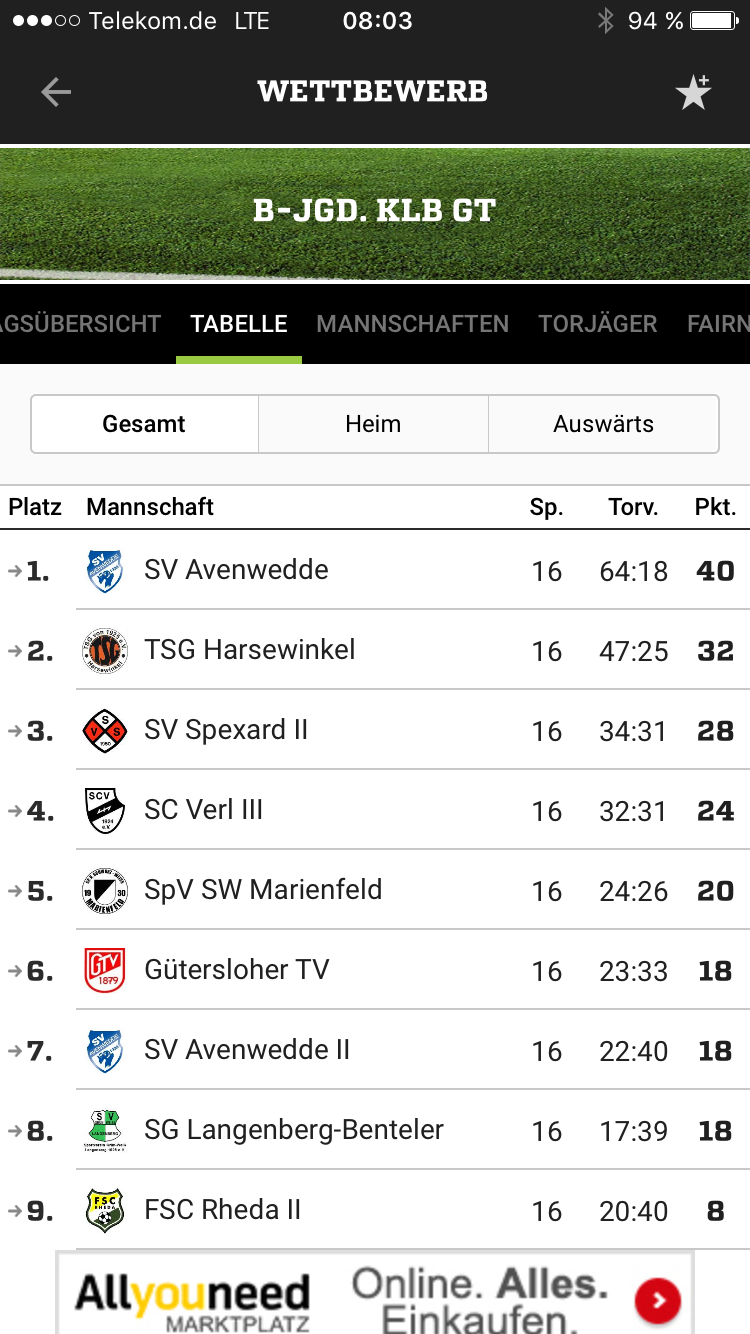Tap the Gütersloher TV red crest
Viewport: 750px width, 1334px height.
(x=104, y=971)
